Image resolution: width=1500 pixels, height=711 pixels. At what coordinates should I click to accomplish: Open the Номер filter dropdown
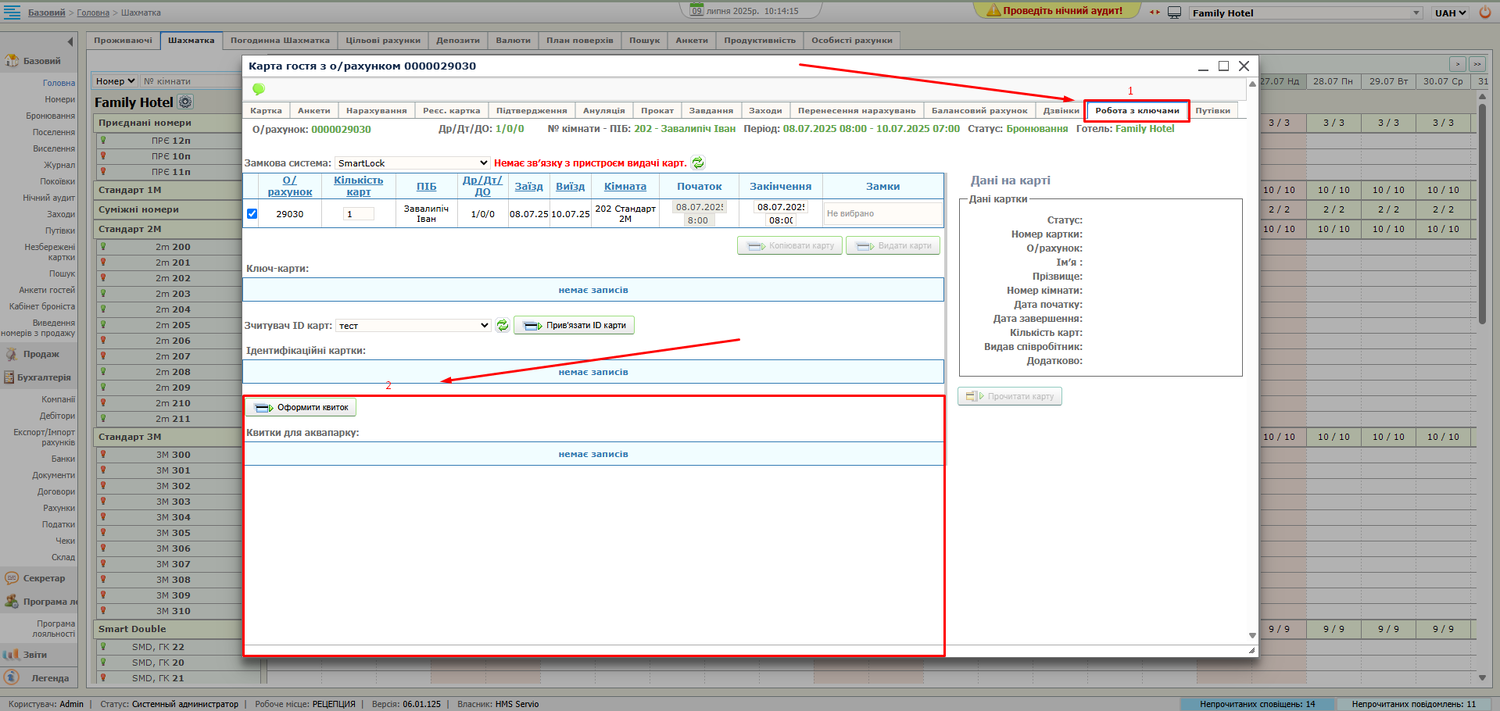click(x=116, y=81)
